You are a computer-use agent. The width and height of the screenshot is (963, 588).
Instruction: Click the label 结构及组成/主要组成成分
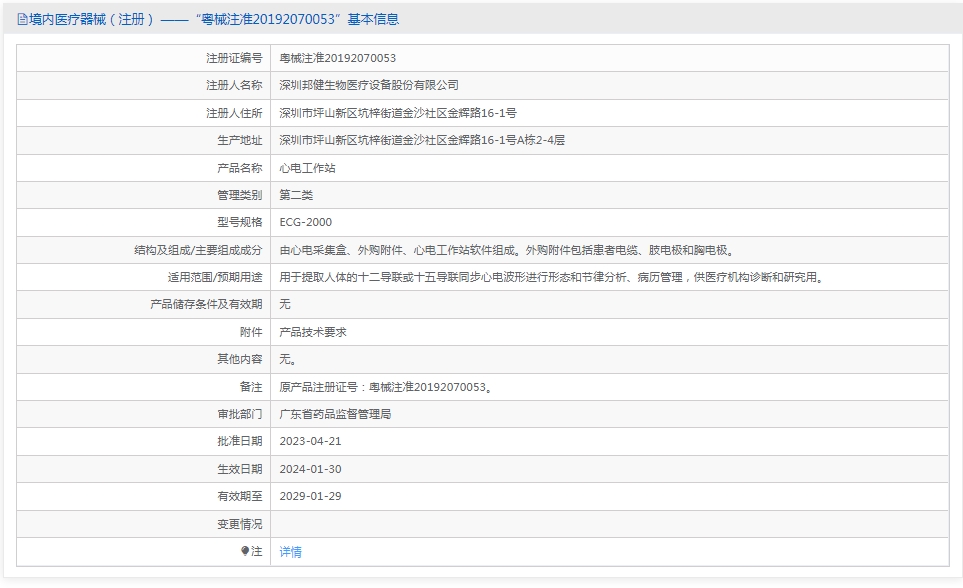(198, 250)
